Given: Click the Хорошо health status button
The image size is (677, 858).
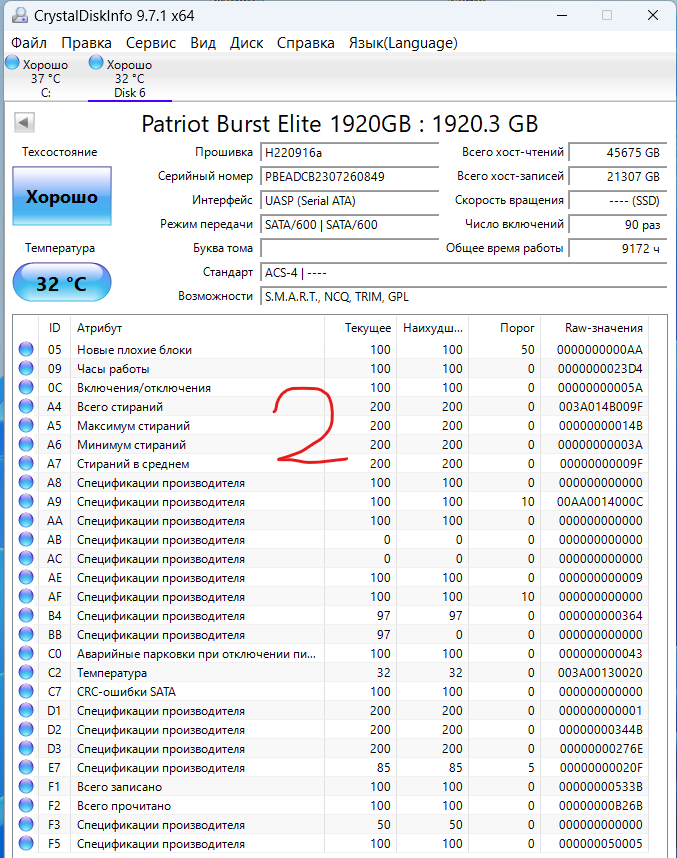Looking at the screenshot, I should pos(62,196).
